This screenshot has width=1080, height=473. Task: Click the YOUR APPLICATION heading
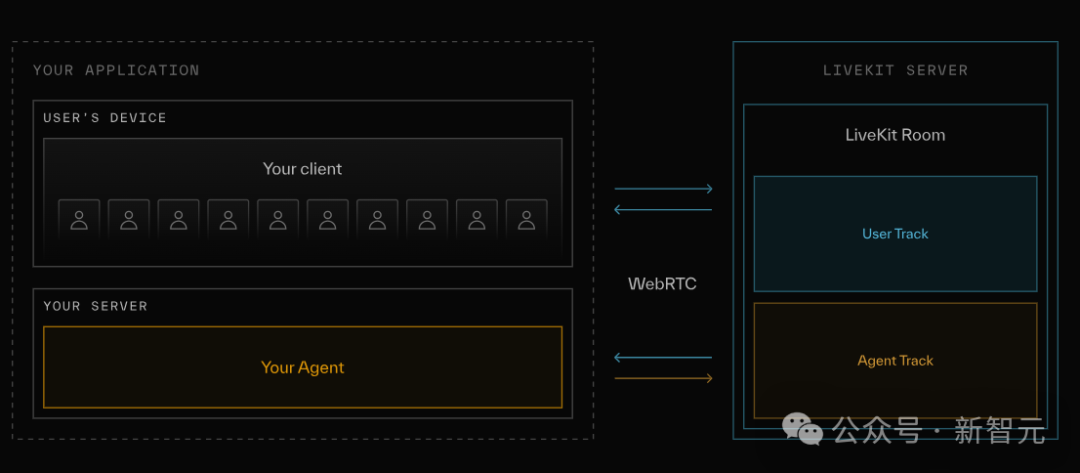(x=116, y=70)
